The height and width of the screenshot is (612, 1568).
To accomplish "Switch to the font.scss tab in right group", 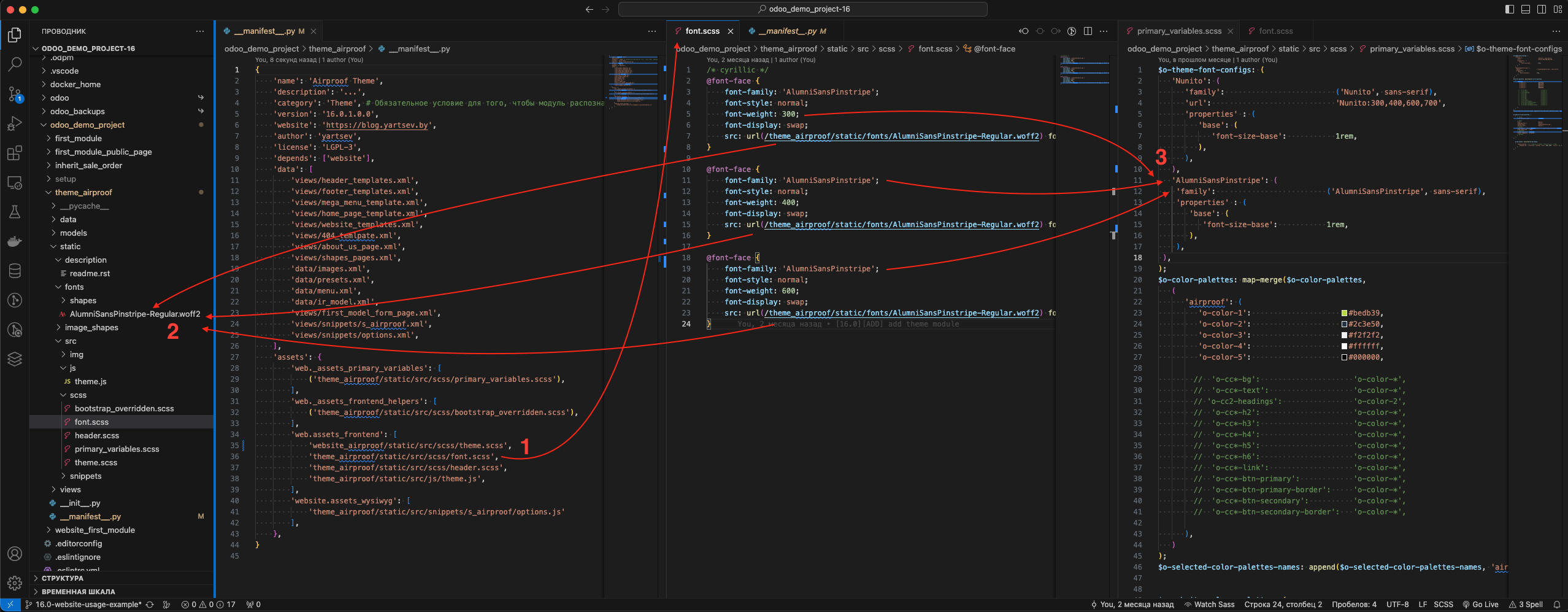I will click(x=1275, y=31).
